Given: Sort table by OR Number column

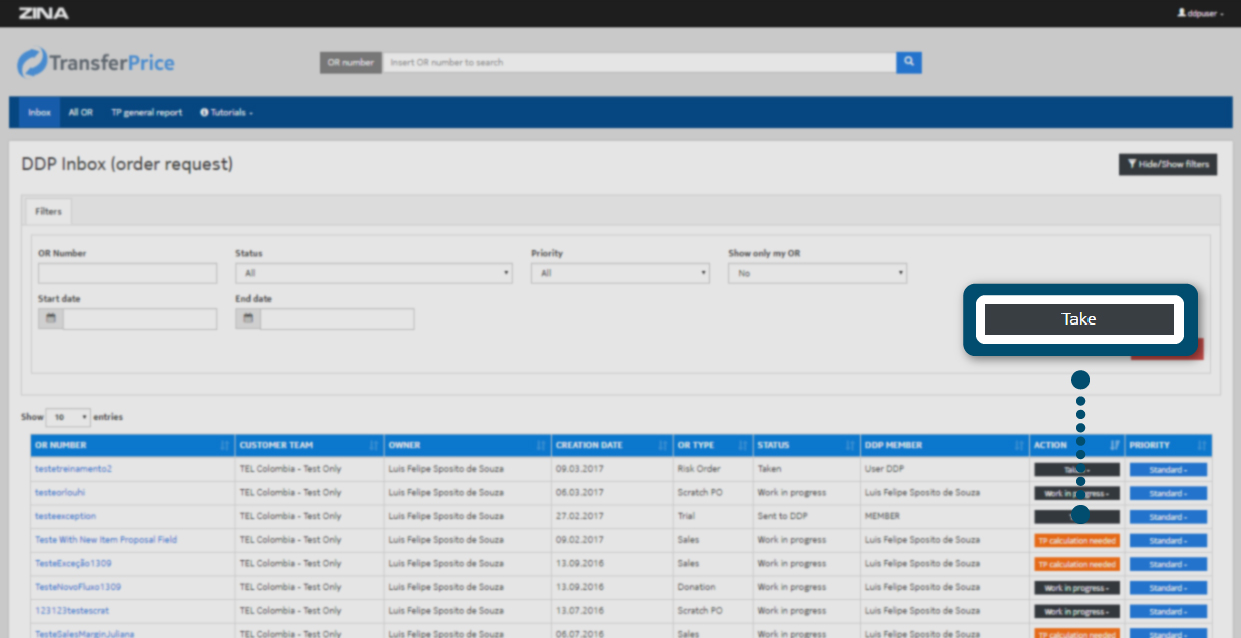Looking at the screenshot, I should [x=133, y=445].
